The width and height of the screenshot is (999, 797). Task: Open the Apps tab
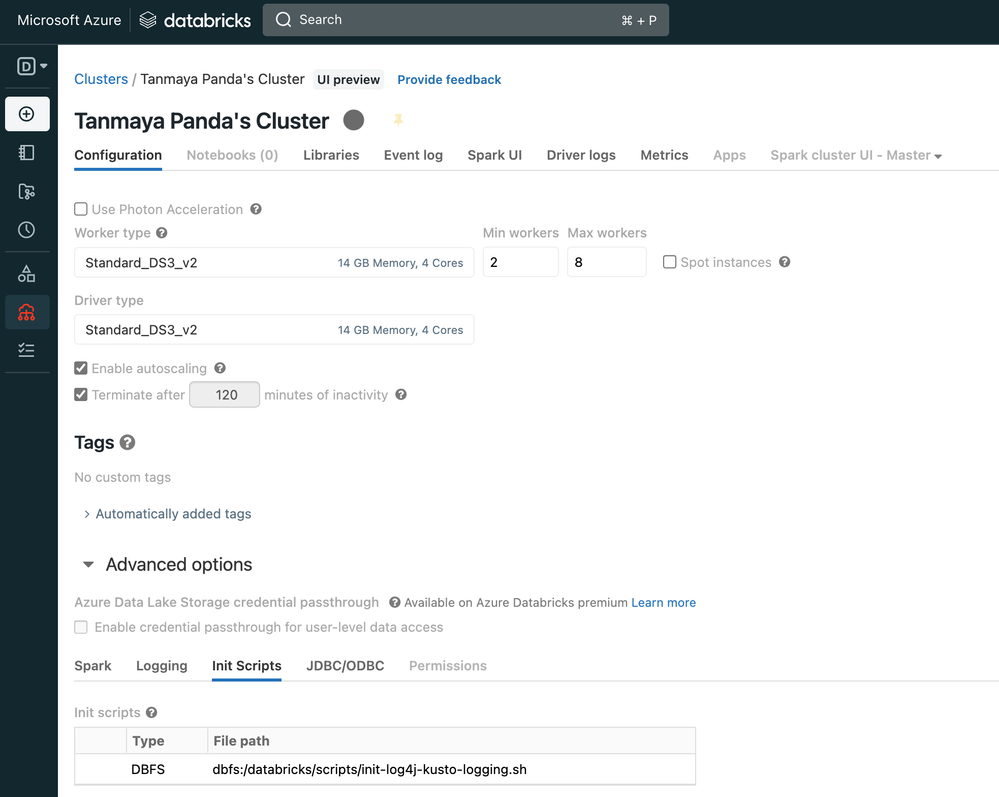[729, 155]
